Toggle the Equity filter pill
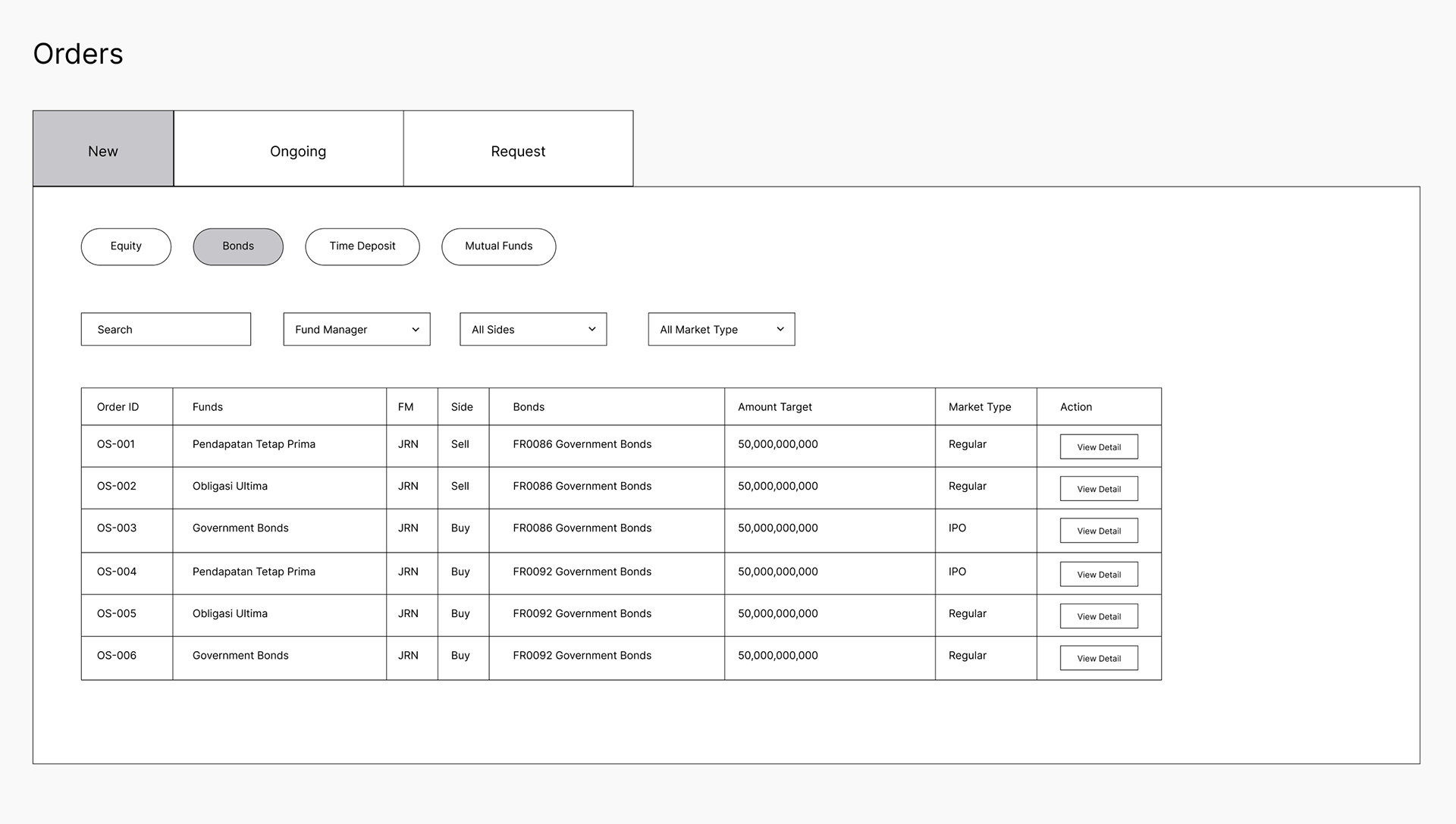 [126, 246]
